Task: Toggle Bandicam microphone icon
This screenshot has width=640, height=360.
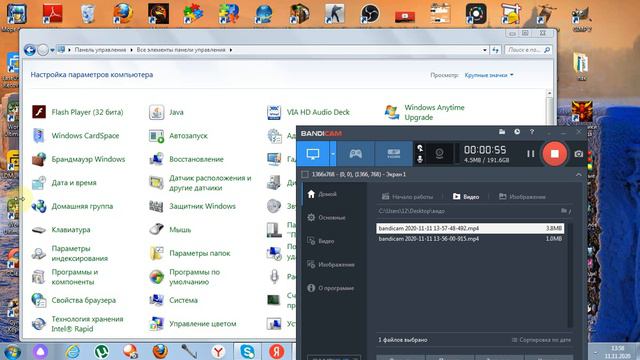Action: point(420,159)
